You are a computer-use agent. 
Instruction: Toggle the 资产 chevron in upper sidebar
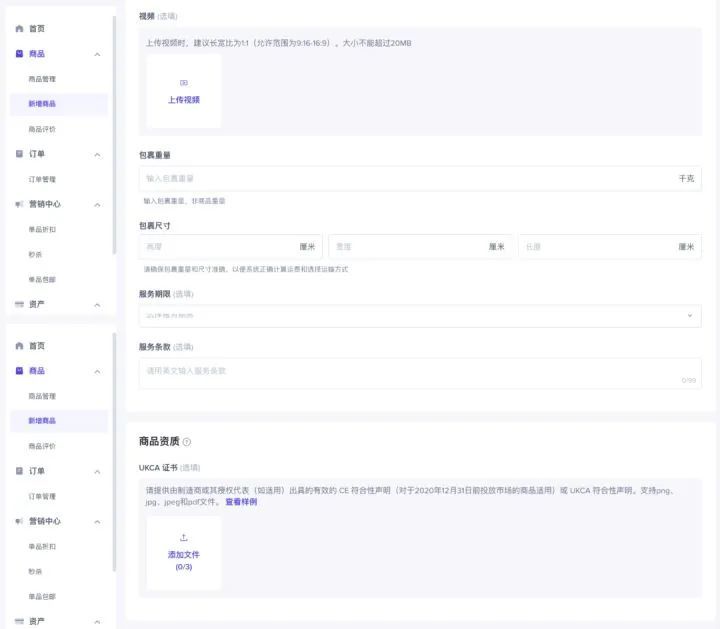tap(97, 304)
